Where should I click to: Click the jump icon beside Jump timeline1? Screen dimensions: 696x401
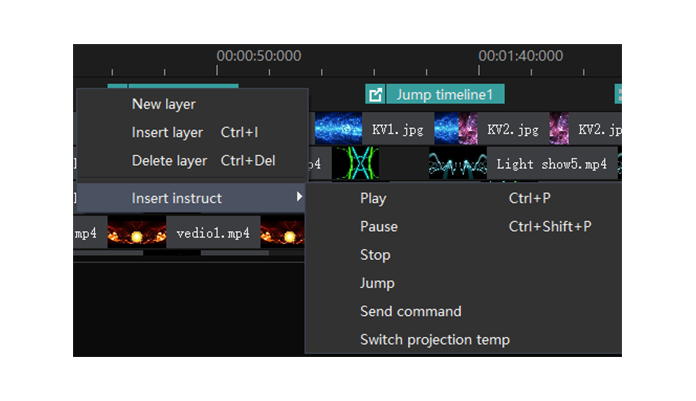pyautogui.click(x=375, y=94)
